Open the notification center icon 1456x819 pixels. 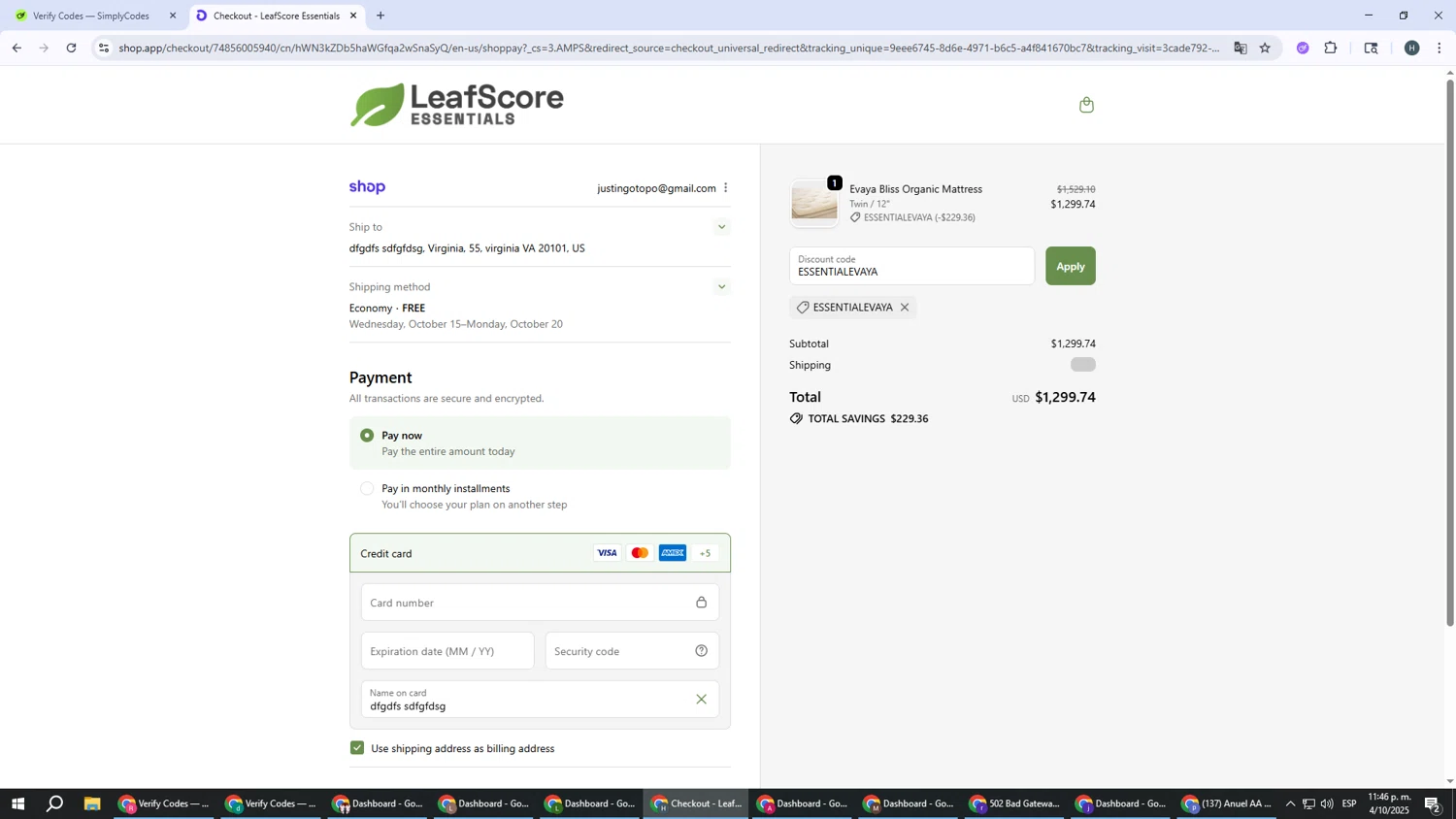point(1433,804)
